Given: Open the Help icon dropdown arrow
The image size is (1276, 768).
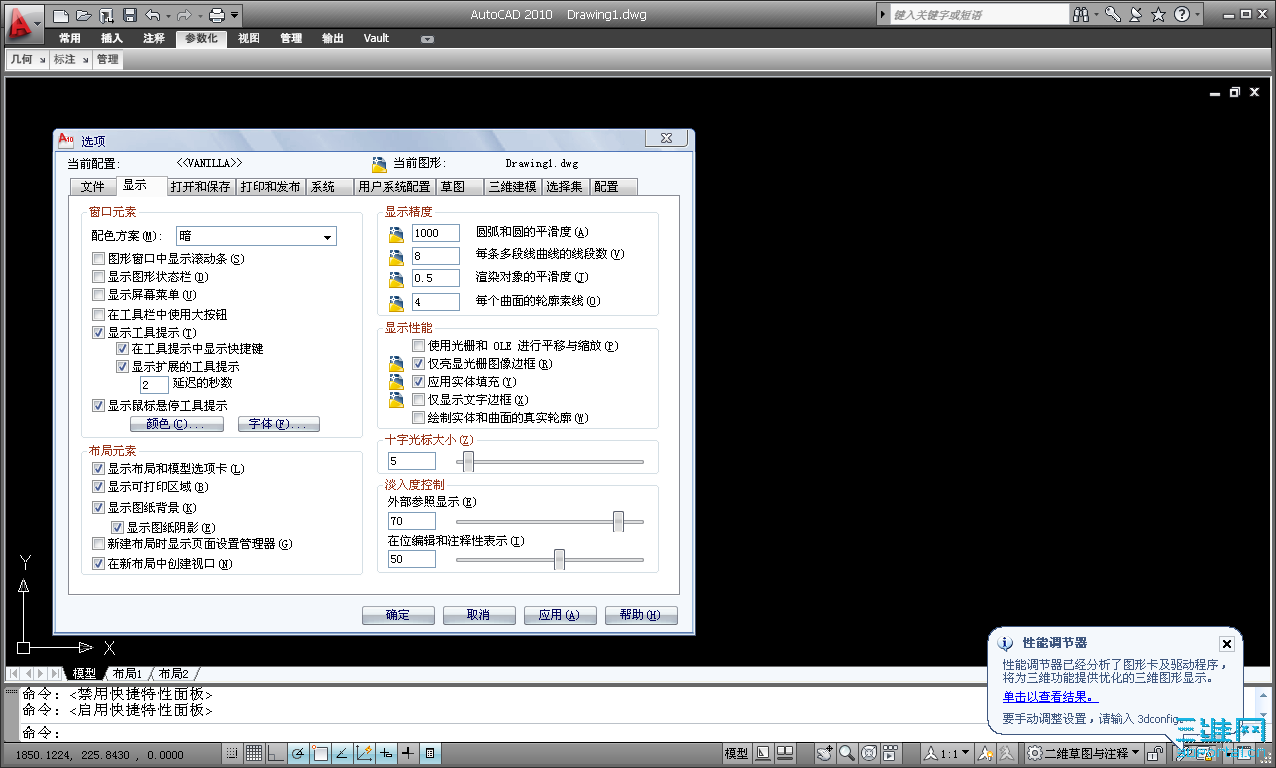Looking at the screenshot, I should (x=1197, y=15).
